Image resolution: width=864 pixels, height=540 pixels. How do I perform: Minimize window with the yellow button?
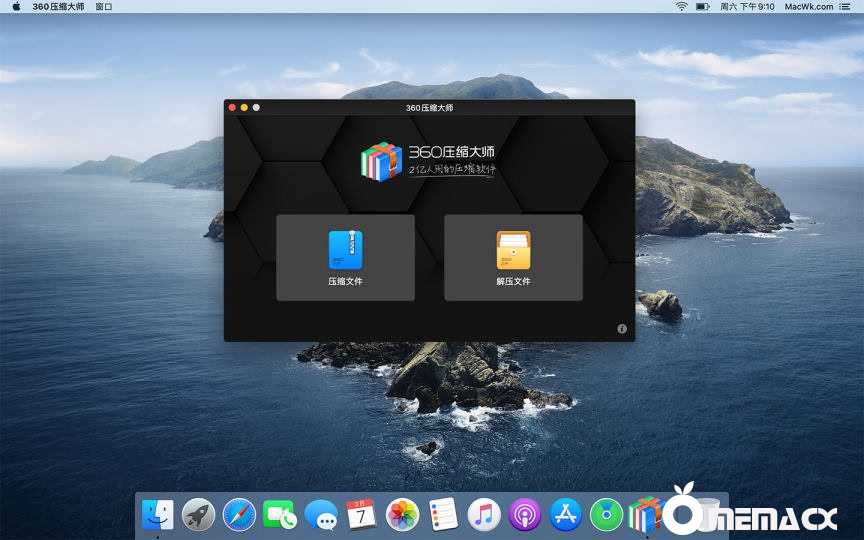pos(244,107)
